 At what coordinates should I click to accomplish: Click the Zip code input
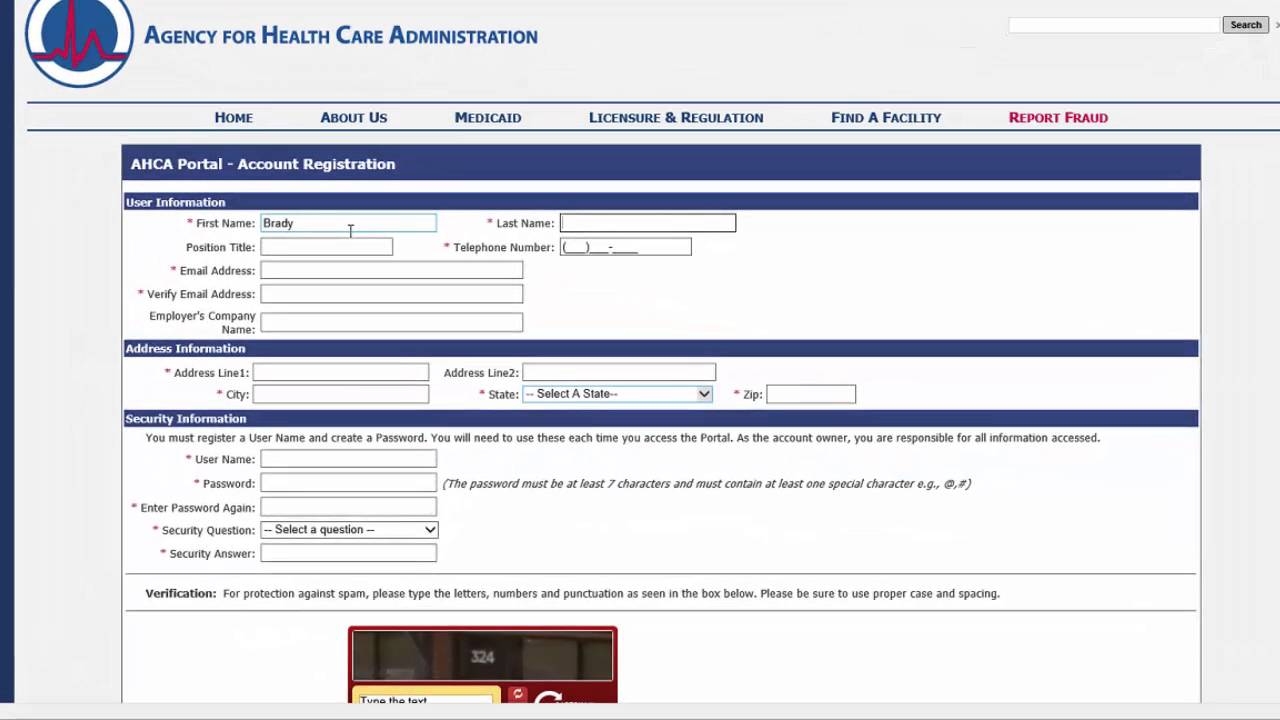[x=810, y=395]
